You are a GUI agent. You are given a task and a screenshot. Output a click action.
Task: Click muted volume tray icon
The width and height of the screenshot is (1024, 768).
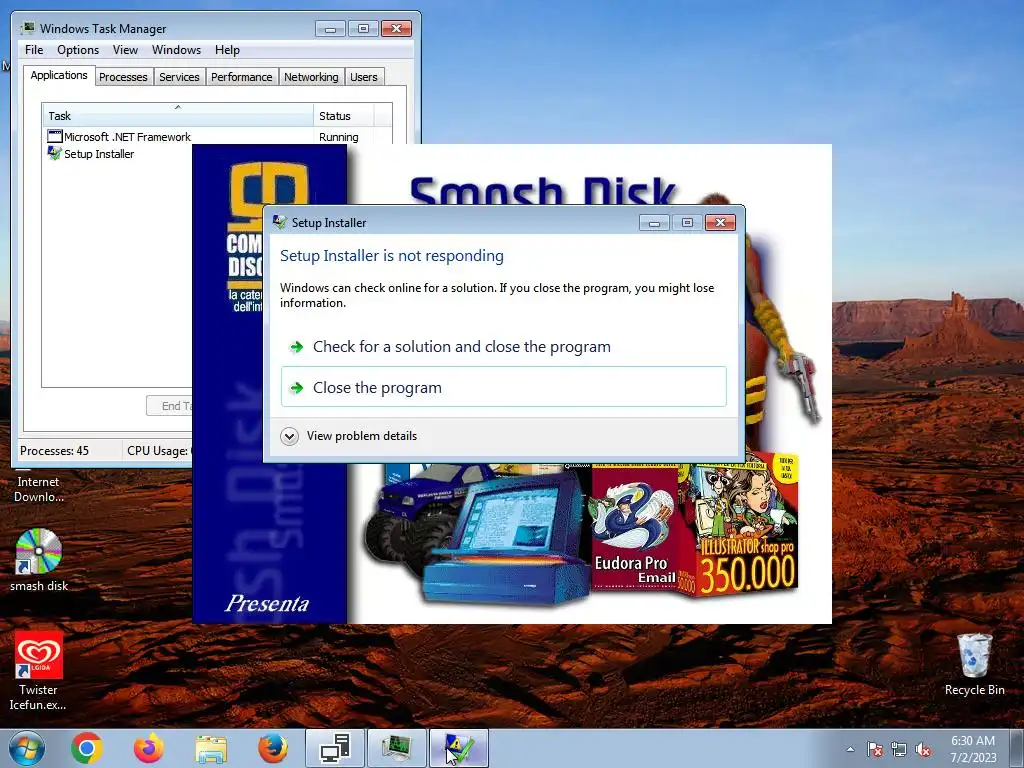(923, 749)
